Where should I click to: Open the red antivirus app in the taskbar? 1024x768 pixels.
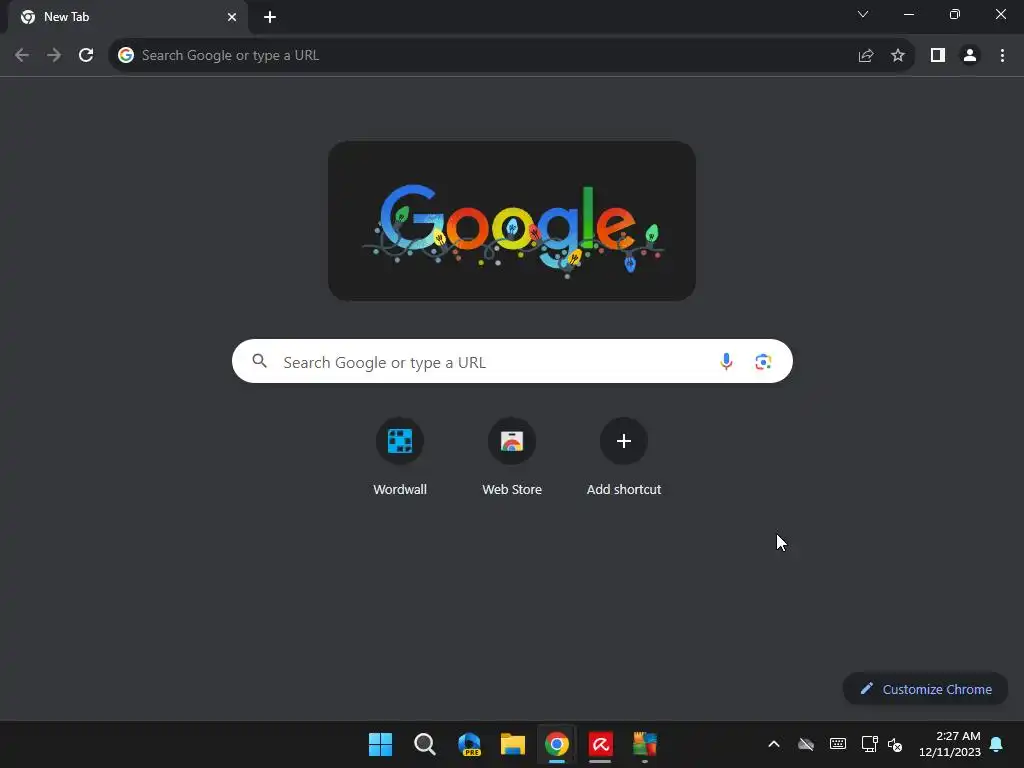click(x=600, y=744)
